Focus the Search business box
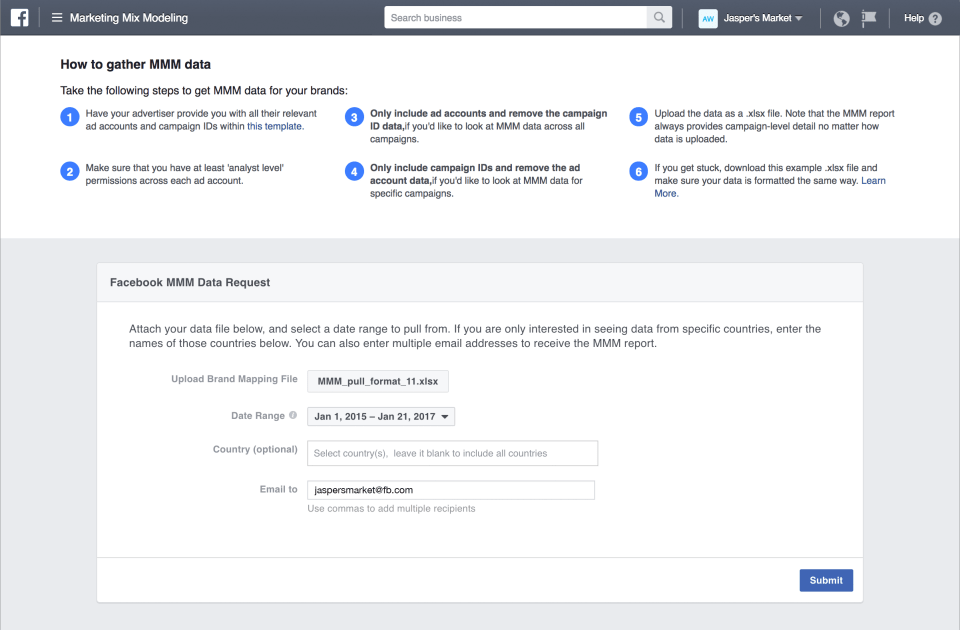This screenshot has height=630, width=960. (x=515, y=18)
